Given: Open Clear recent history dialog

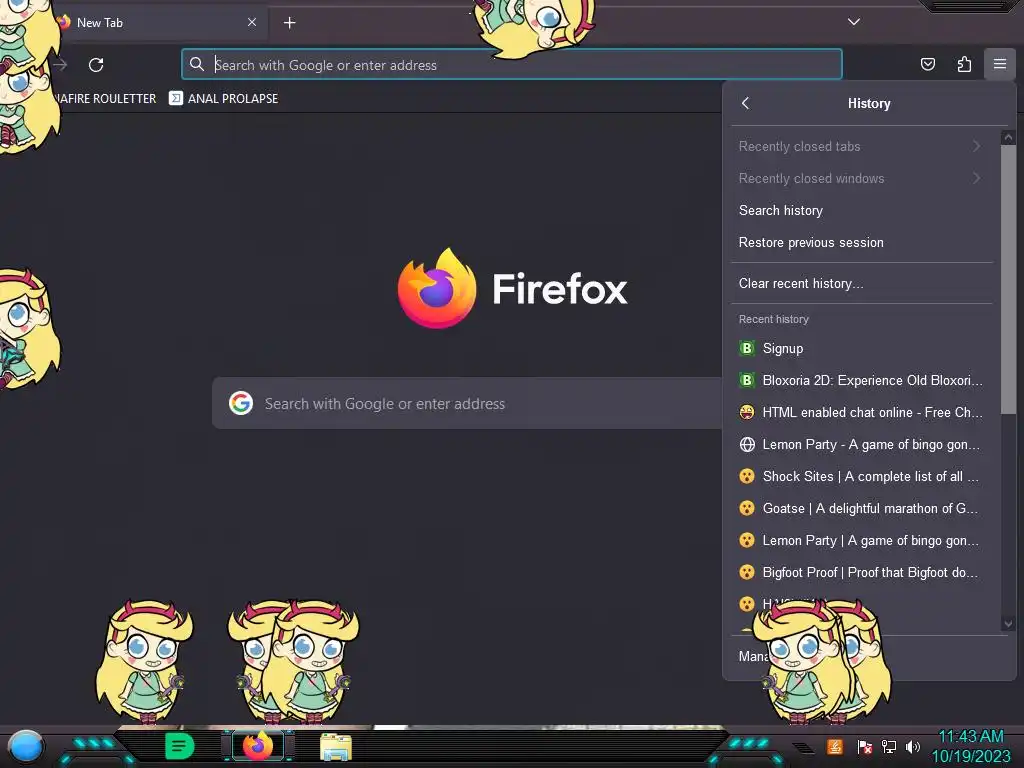Looking at the screenshot, I should coord(861,283).
